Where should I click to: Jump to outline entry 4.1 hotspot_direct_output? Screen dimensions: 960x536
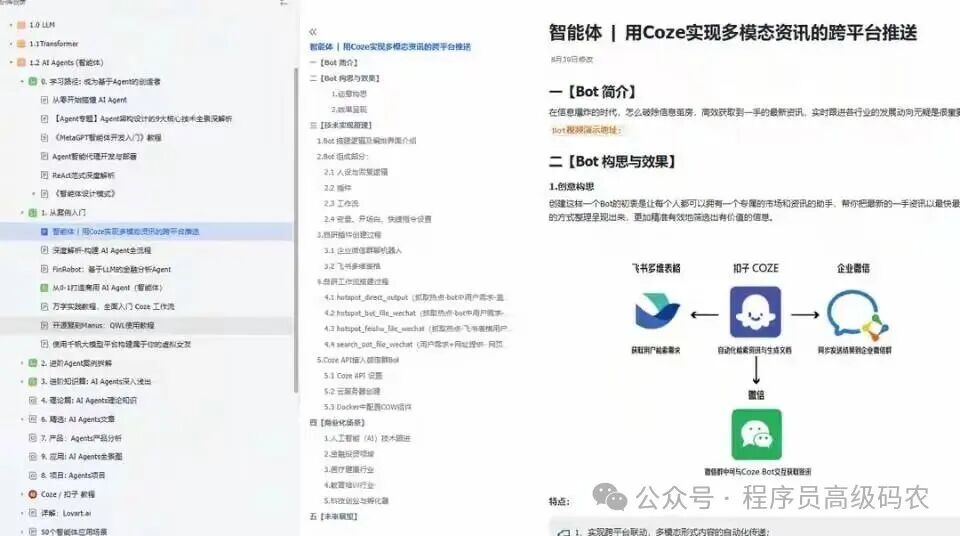coord(414,297)
